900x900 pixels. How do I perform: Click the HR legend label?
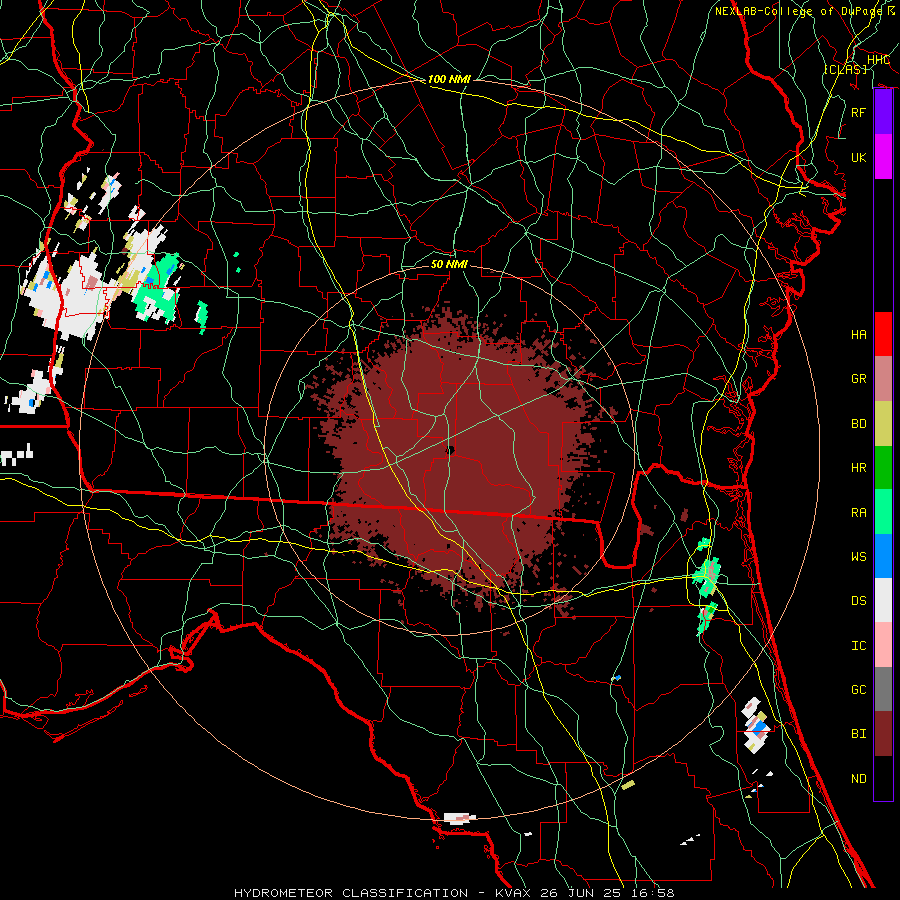pos(859,467)
